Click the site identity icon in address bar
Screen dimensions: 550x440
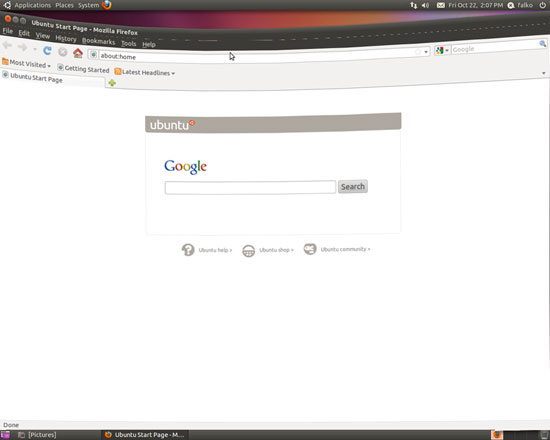pyautogui.click(x=93, y=54)
